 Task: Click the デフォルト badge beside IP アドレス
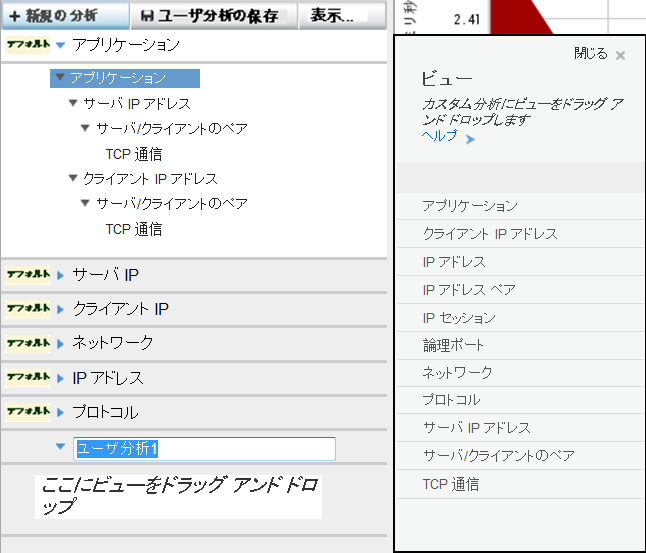(x=28, y=377)
